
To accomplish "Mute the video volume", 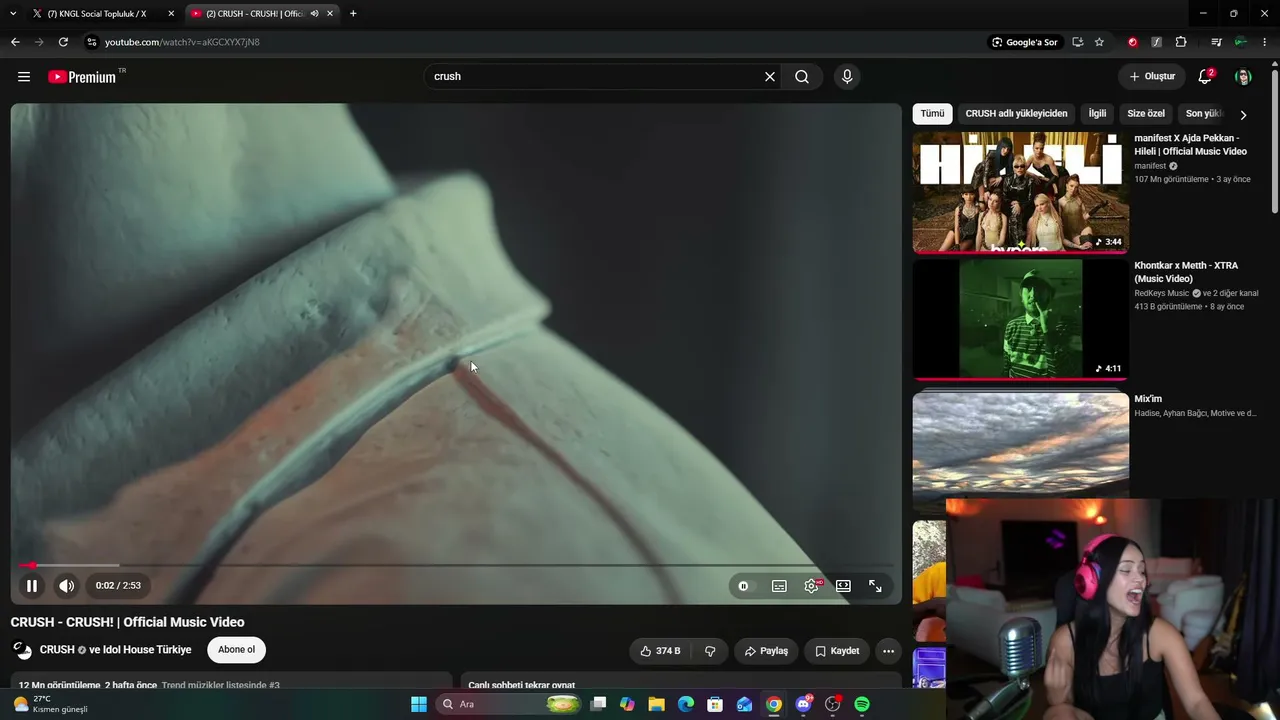I will 66,586.
